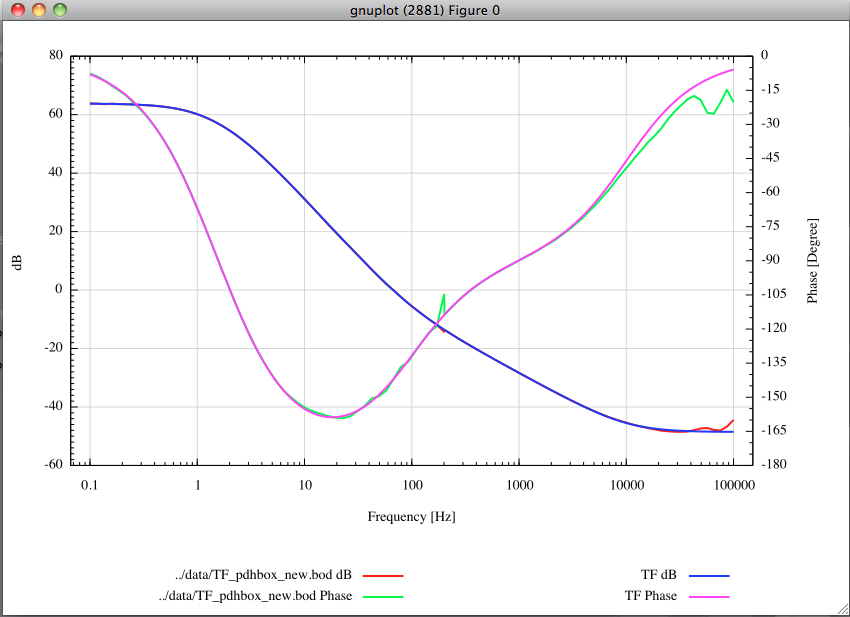The height and width of the screenshot is (617, 850).
Task: Toggle the TF Phase legend label
Action: [x=651, y=596]
